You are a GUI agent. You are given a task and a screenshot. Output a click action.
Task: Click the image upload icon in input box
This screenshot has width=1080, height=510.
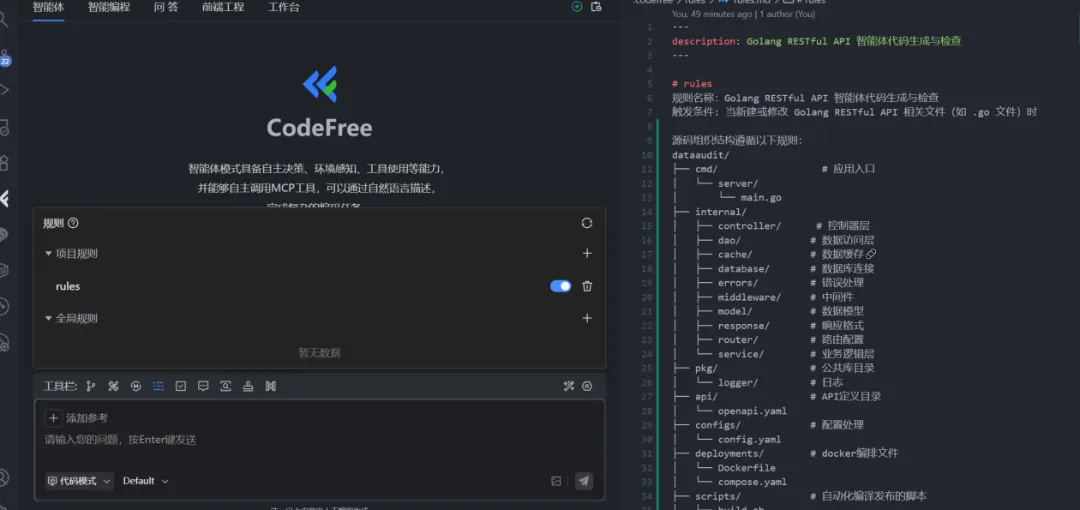coord(556,481)
